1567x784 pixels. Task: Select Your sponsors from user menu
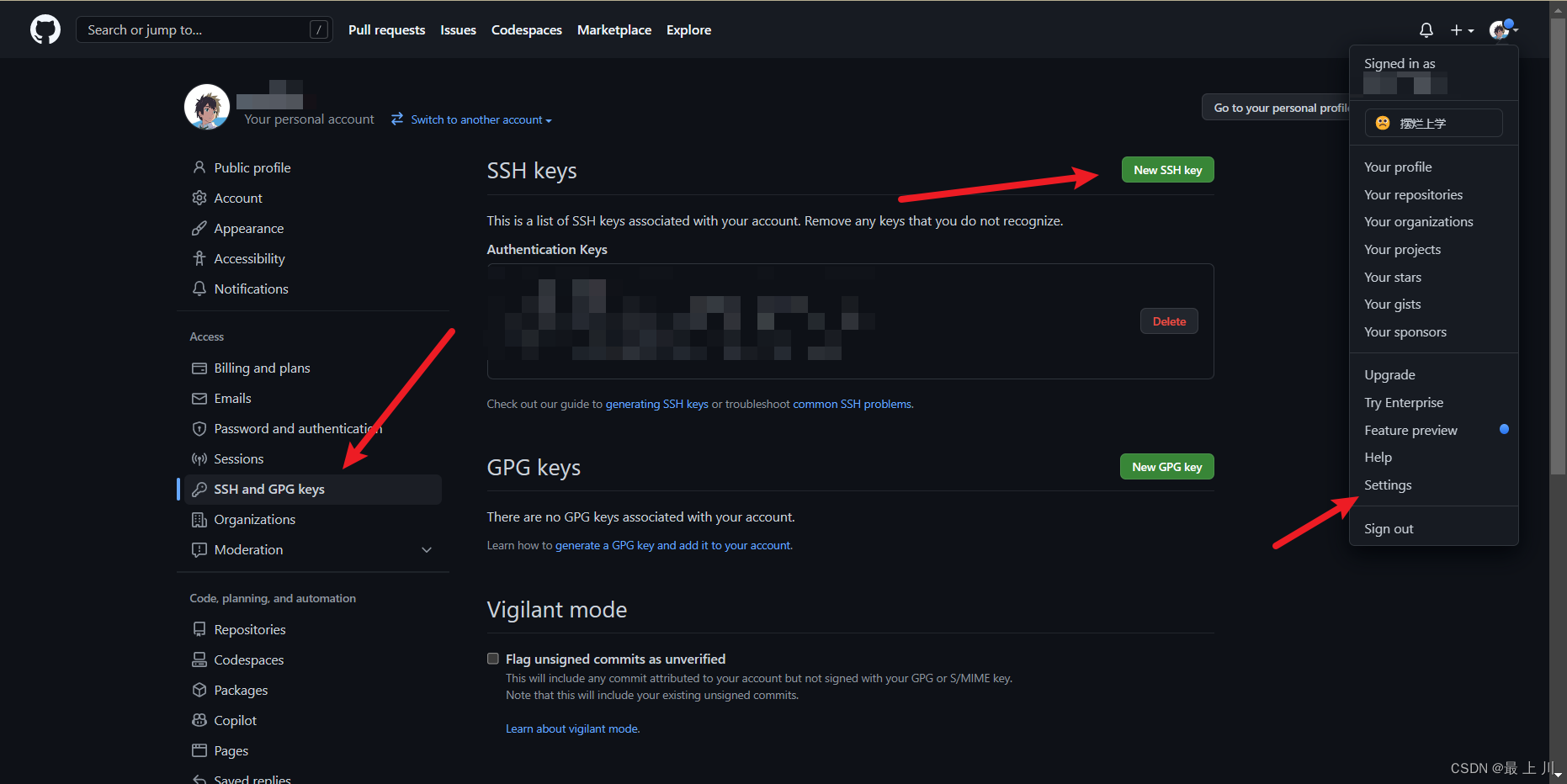[x=1433, y=331]
